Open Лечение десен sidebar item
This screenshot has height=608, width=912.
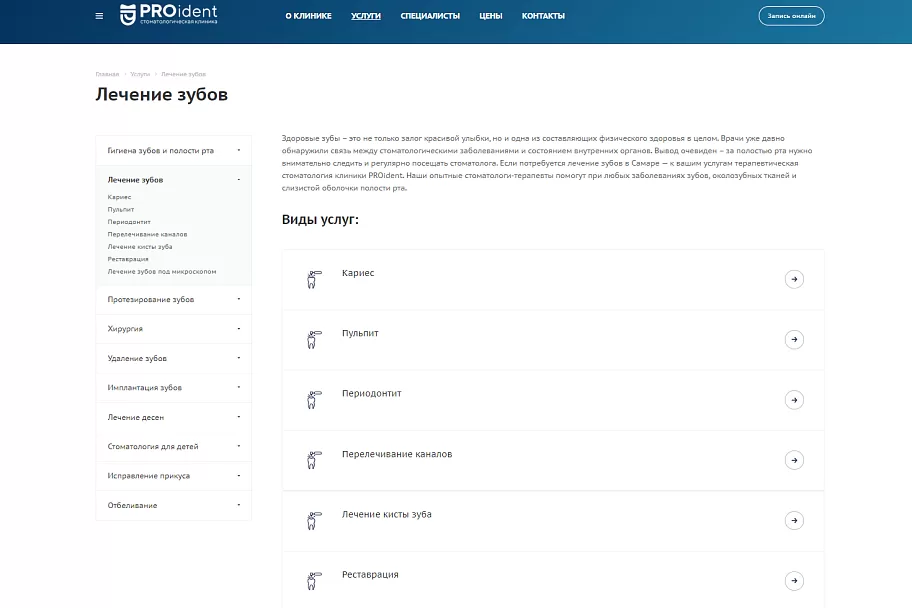tap(136, 417)
